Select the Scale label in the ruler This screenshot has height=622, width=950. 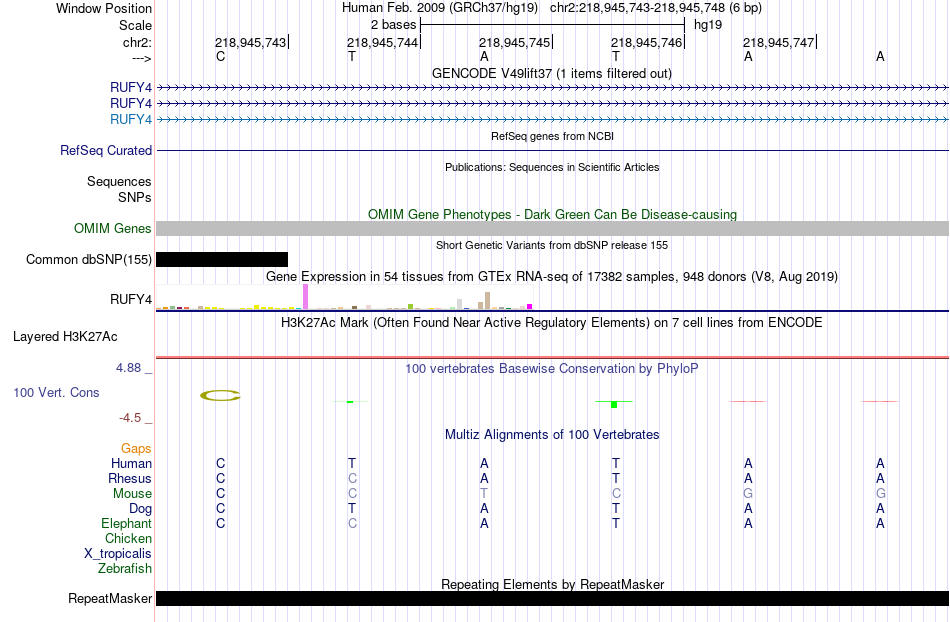(x=135, y=25)
